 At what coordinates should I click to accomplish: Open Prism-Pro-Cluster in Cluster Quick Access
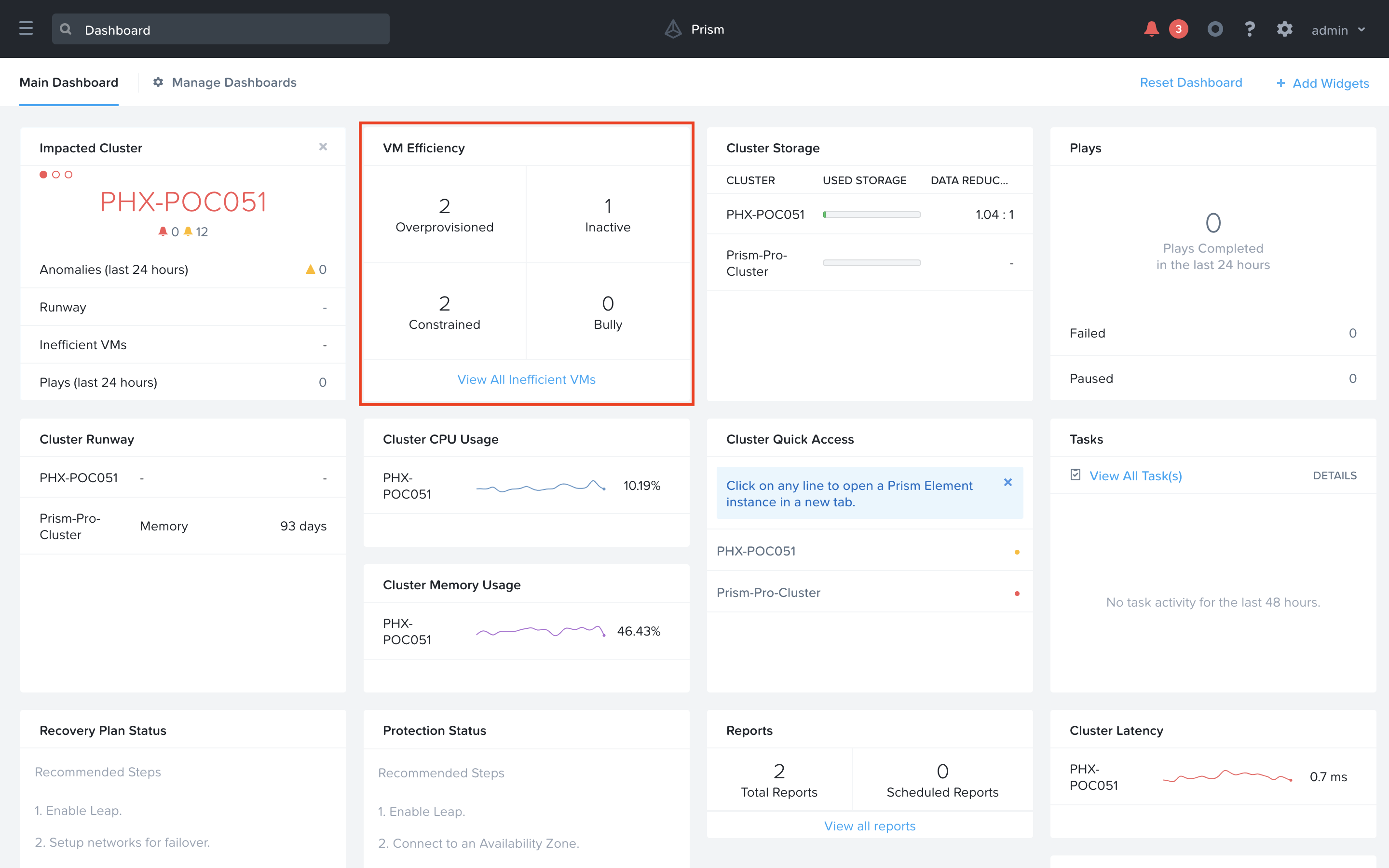point(870,593)
